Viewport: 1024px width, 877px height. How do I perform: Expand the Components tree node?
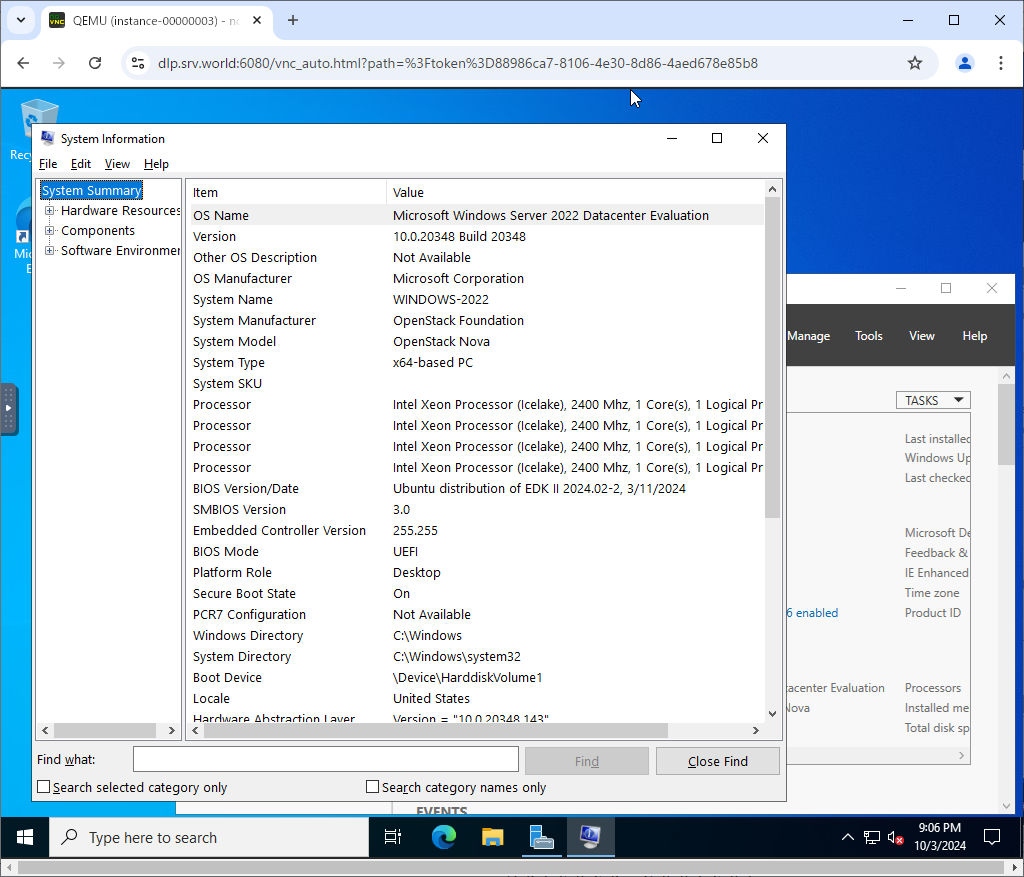pyautogui.click(x=50, y=231)
